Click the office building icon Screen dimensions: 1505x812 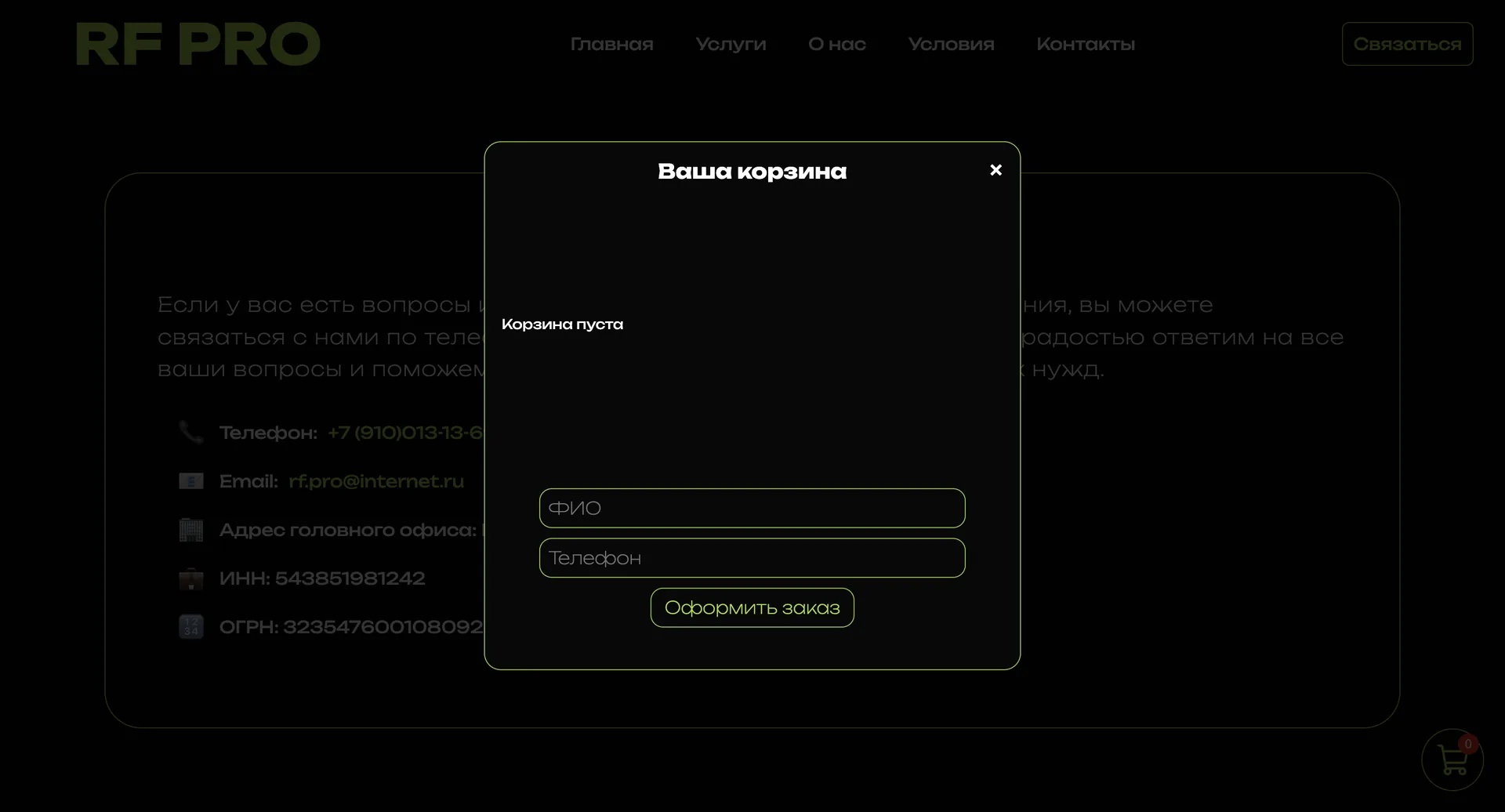point(190,530)
